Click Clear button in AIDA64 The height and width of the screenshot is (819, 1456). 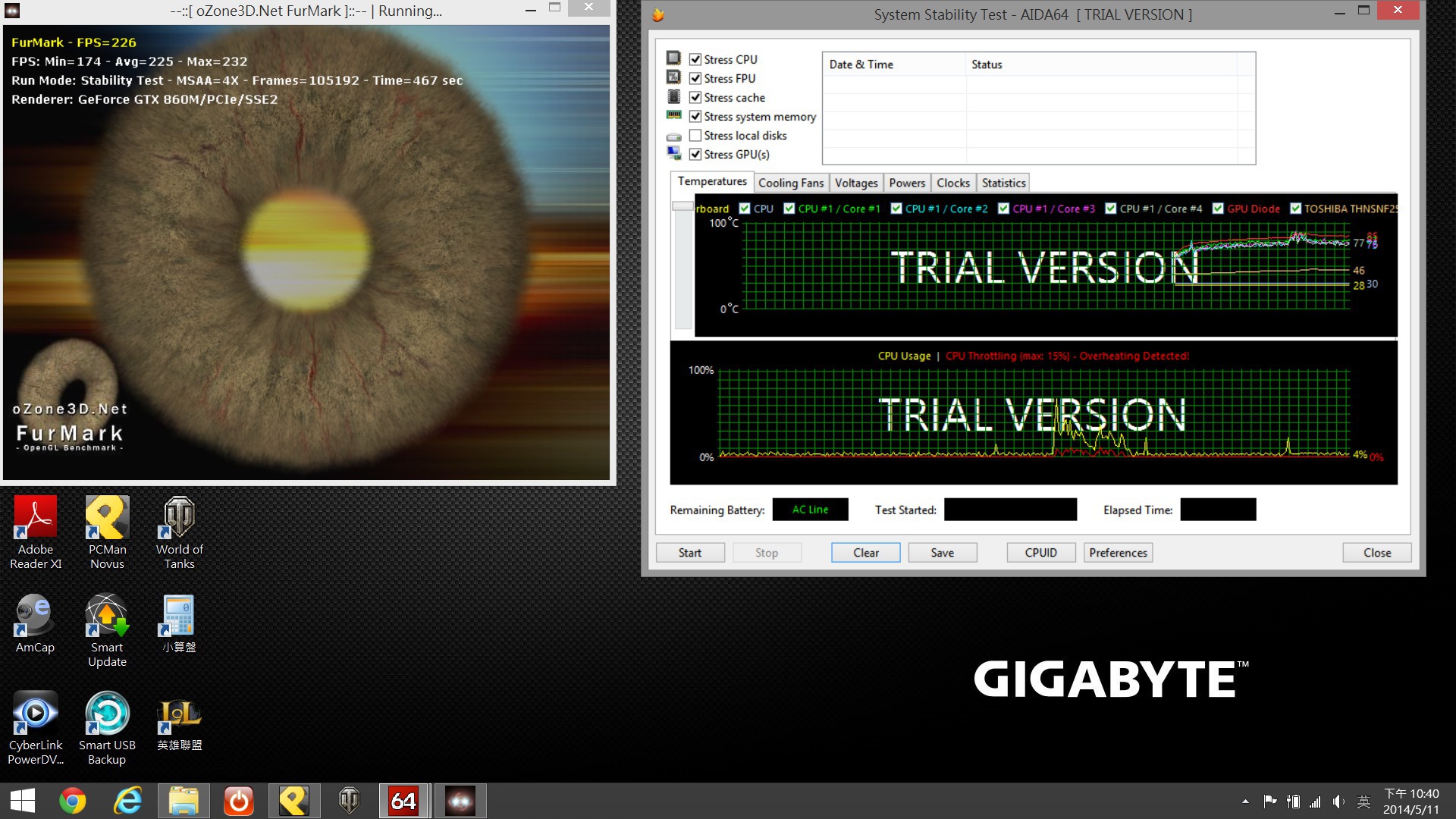pyautogui.click(x=866, y=553)
